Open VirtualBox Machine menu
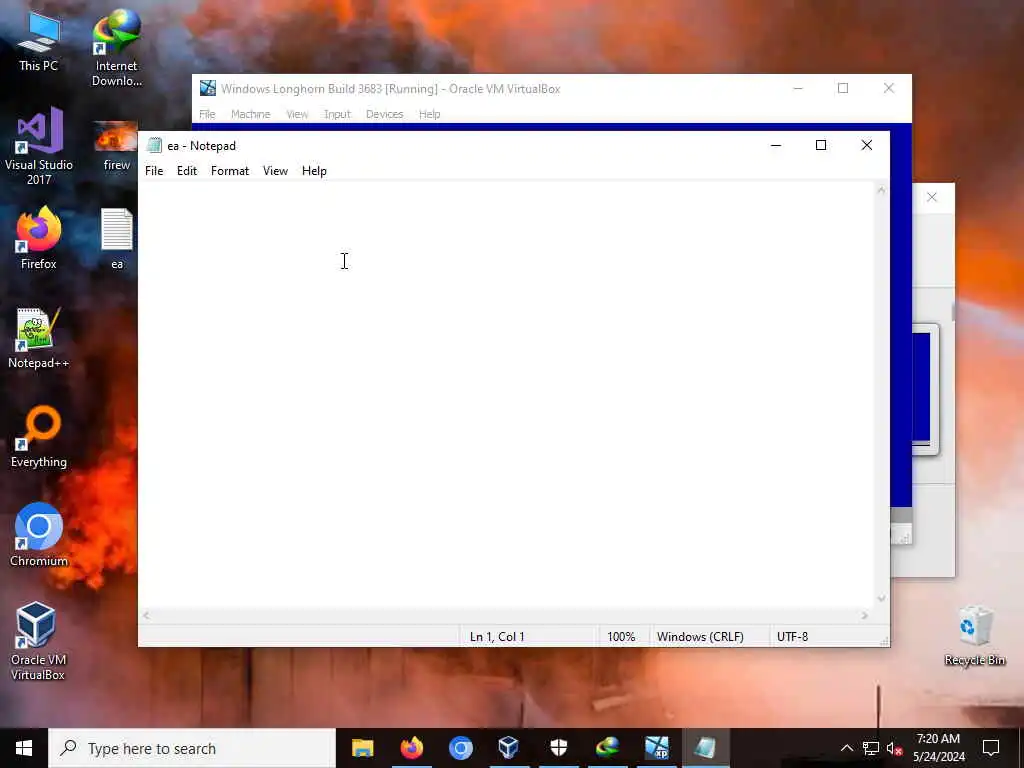 [x=251, y=114]
